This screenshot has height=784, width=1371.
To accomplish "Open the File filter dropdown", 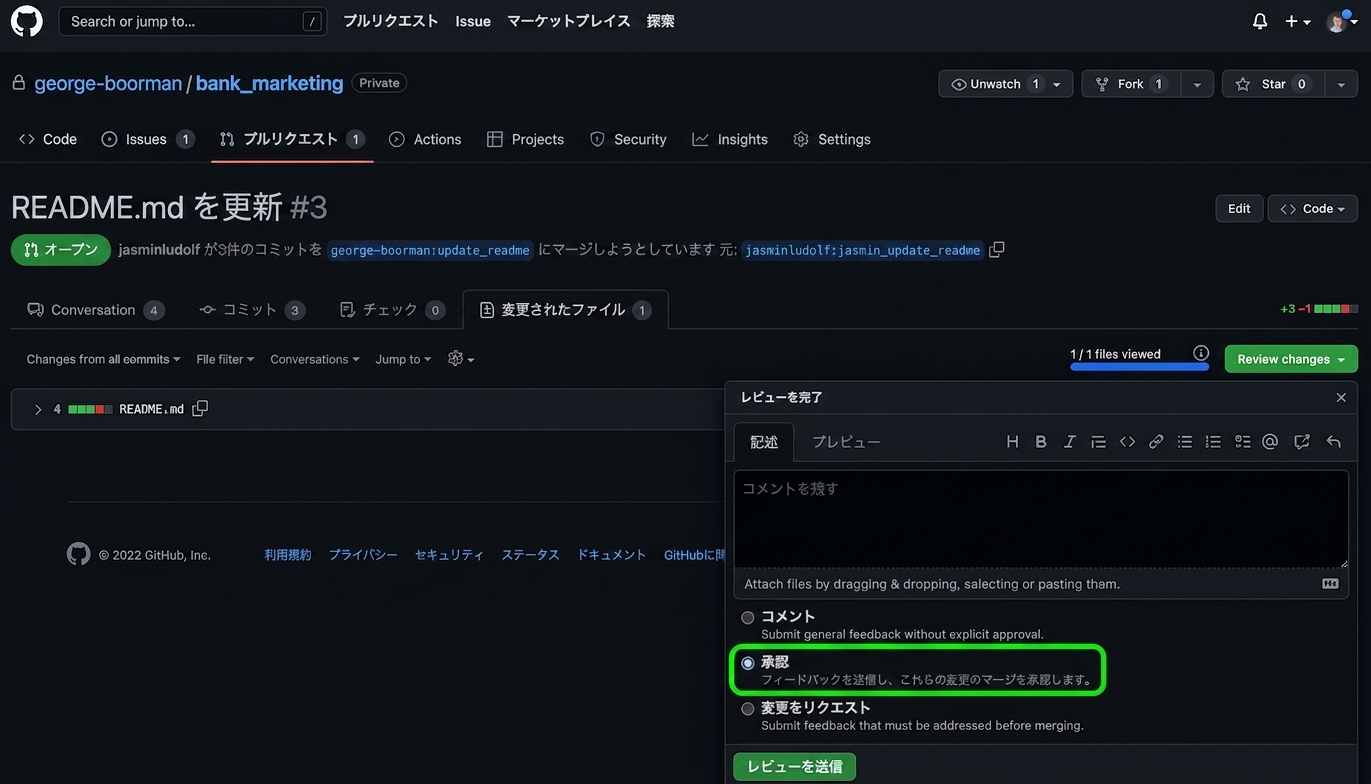I will (225, 359).
